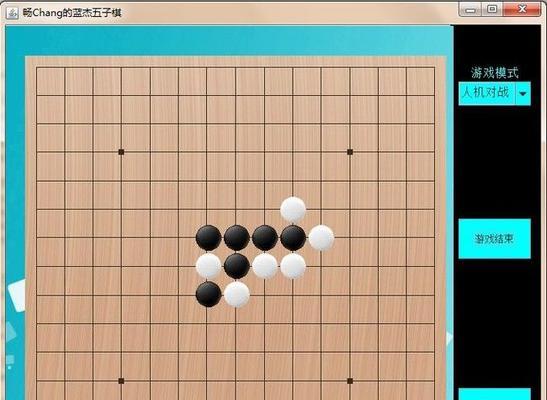
Task: Click the Java icon in title bar
Action: pos(12,13)
